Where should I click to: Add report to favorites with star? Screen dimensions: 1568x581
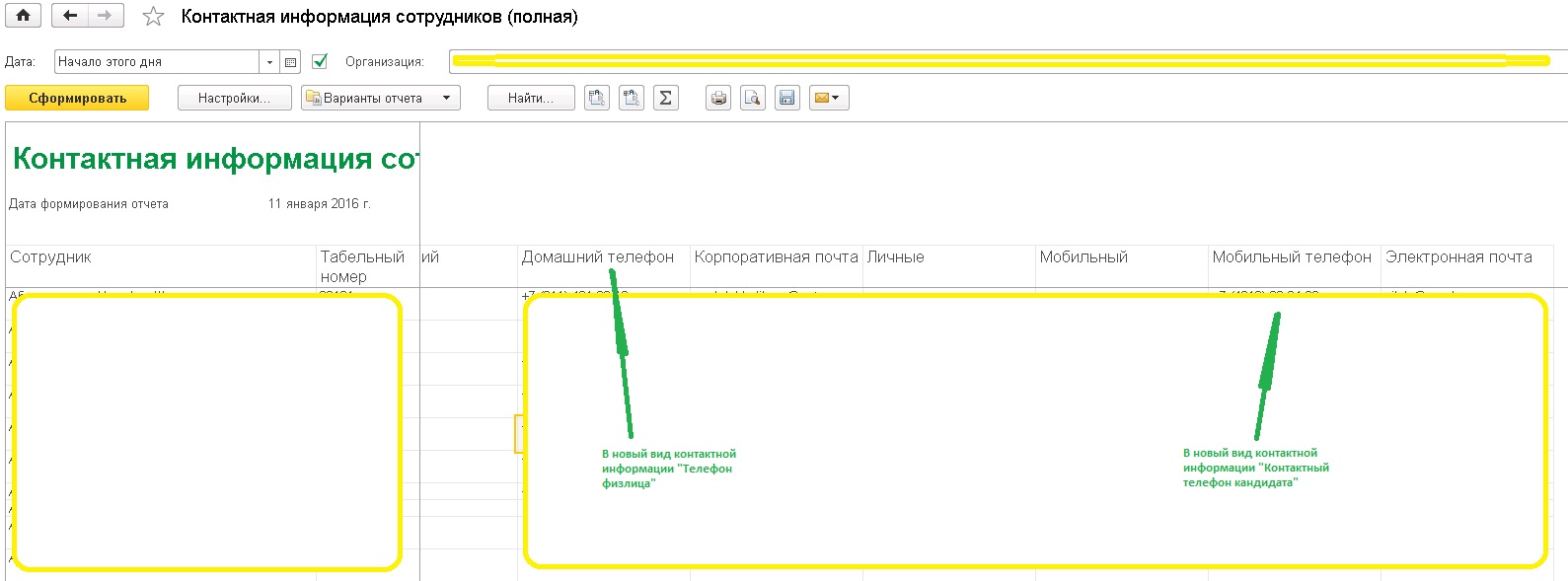153,17
